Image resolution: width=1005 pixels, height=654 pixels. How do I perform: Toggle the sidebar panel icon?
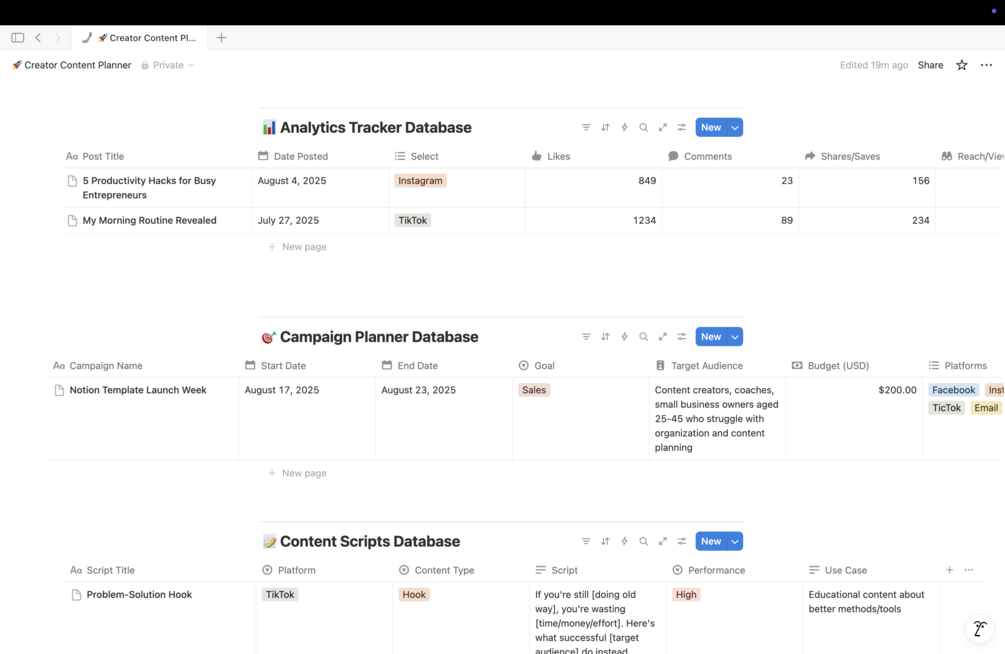coord(18,38)
